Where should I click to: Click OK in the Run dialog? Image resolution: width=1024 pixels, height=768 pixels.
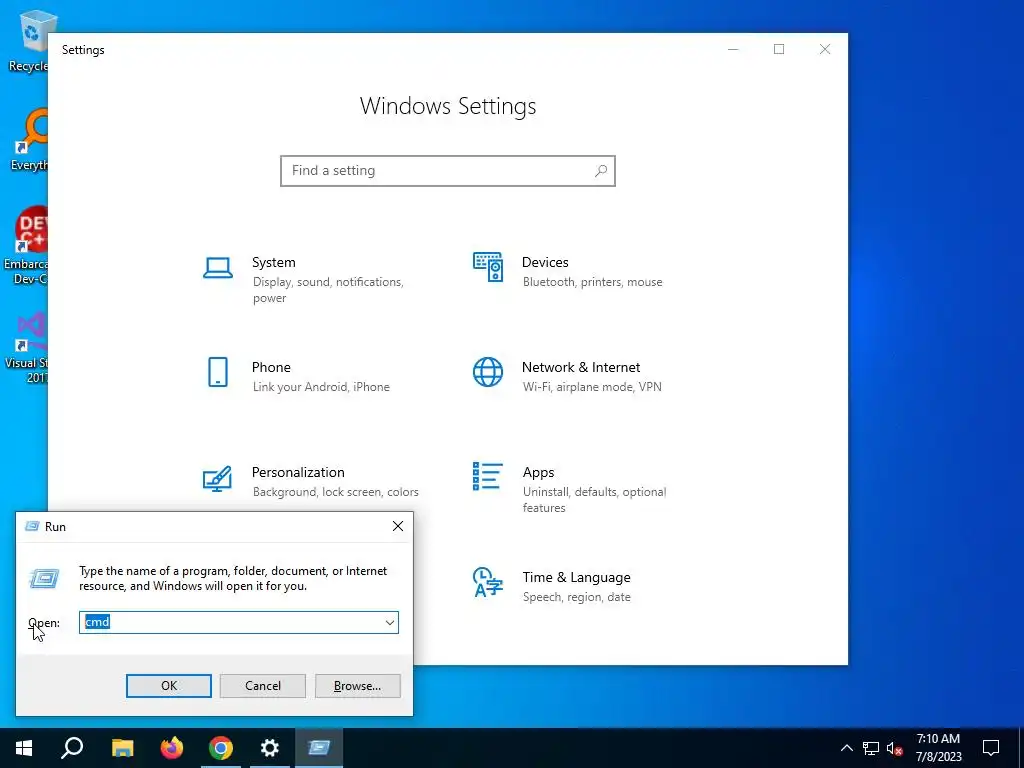click(168, 686)
